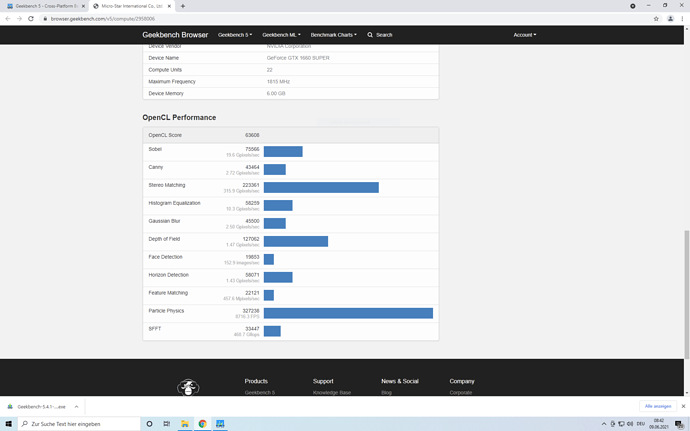
Task: Click the Windows taskbar search box
Action: click(79, 424)
